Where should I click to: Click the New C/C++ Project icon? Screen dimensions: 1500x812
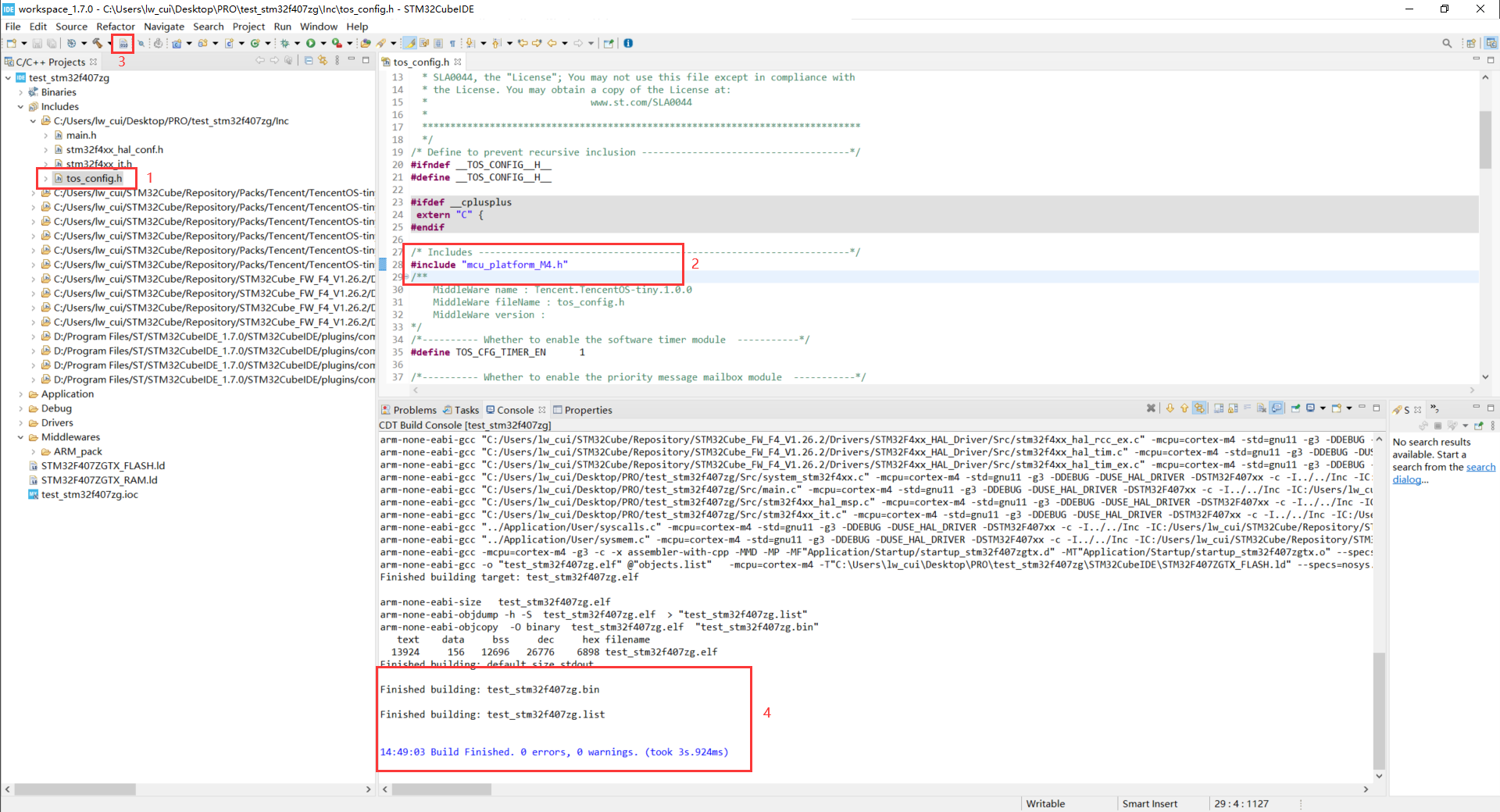pyautogui.click(x=177, y=43)
